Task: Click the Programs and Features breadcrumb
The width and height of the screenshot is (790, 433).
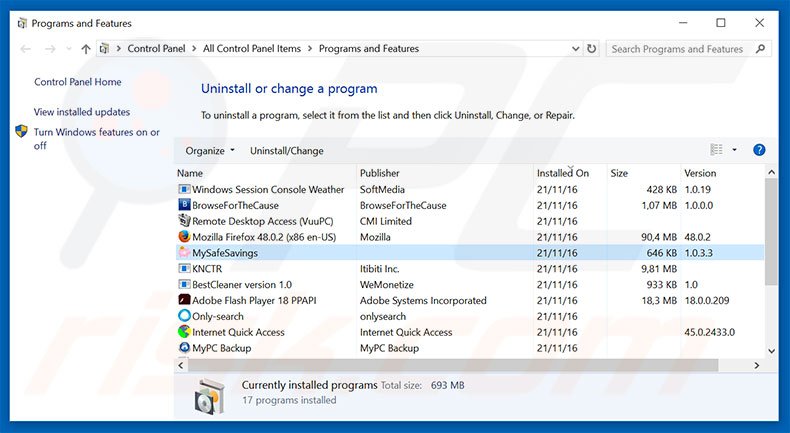Action: point(369,49)
